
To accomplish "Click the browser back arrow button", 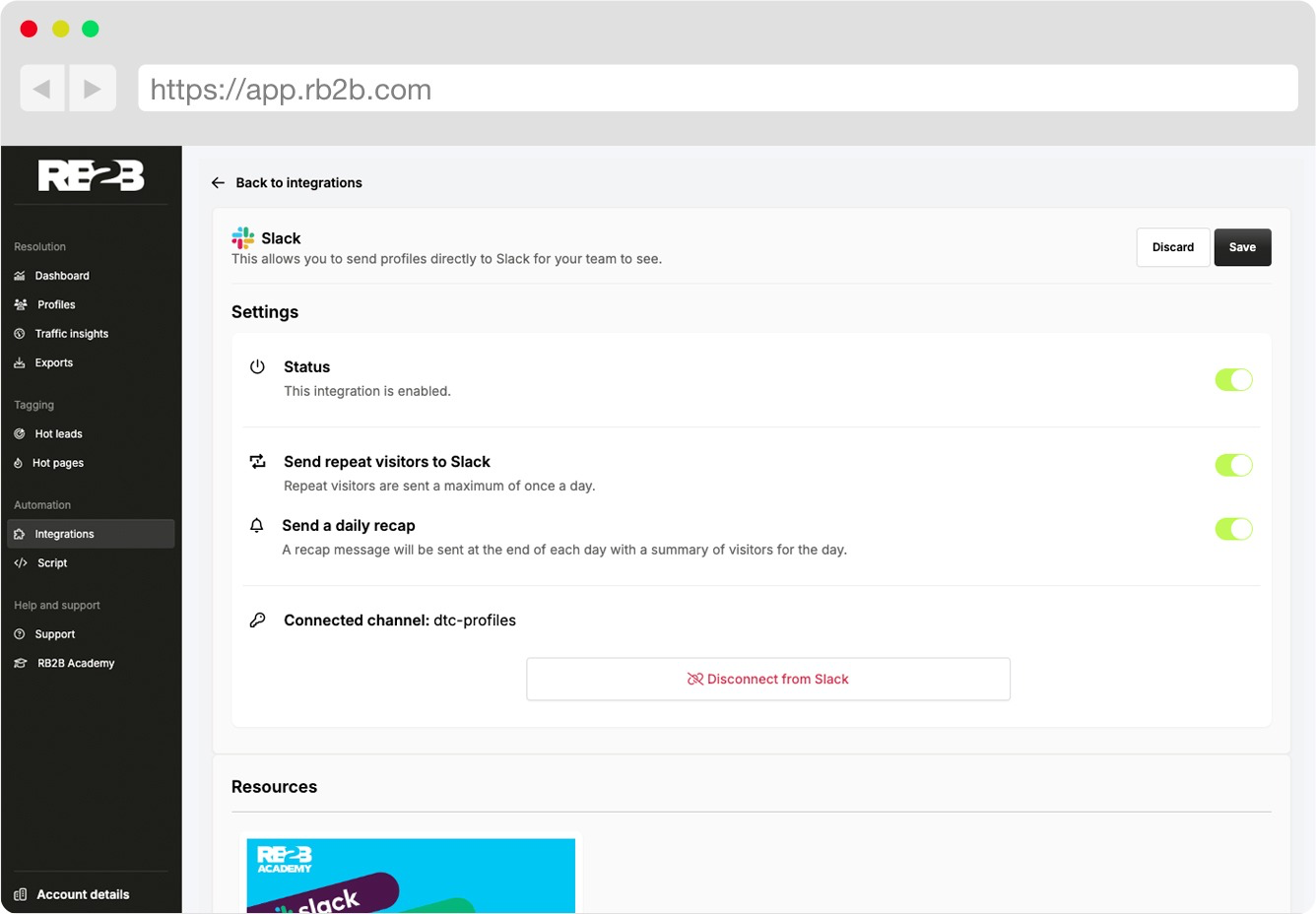I will click(x=42, y=89).
